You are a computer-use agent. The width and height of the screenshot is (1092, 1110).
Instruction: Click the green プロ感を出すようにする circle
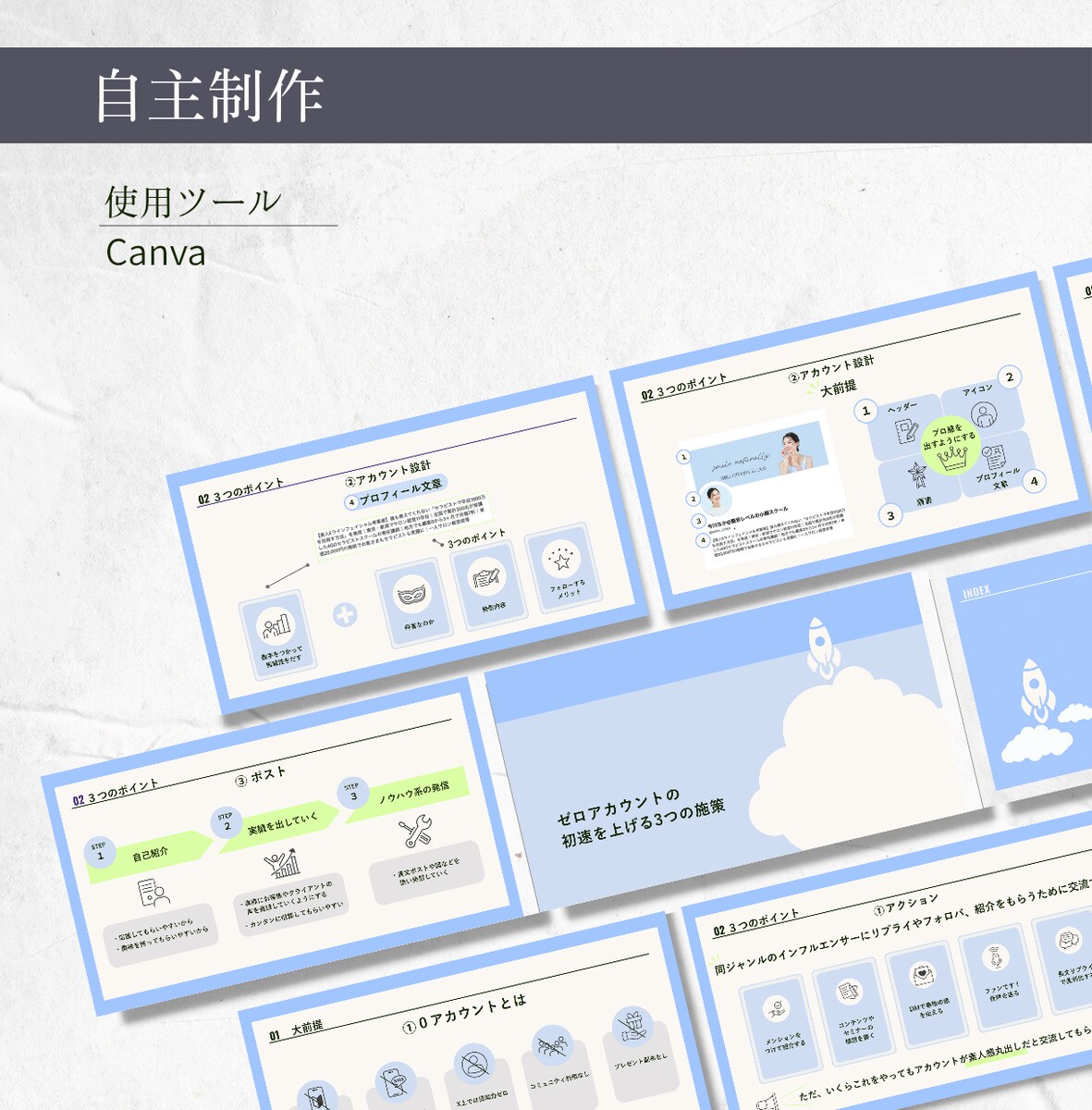pyautogui.click(x=951, y=446)
